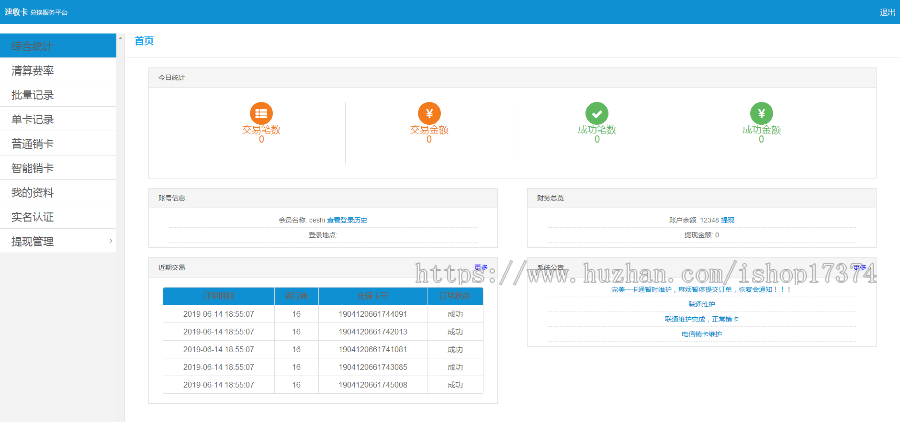Image resolution: width=900 pixels, height=422 pixels.
Task: Go to 我的资料 in the sidebar
Action: [32, 192]
